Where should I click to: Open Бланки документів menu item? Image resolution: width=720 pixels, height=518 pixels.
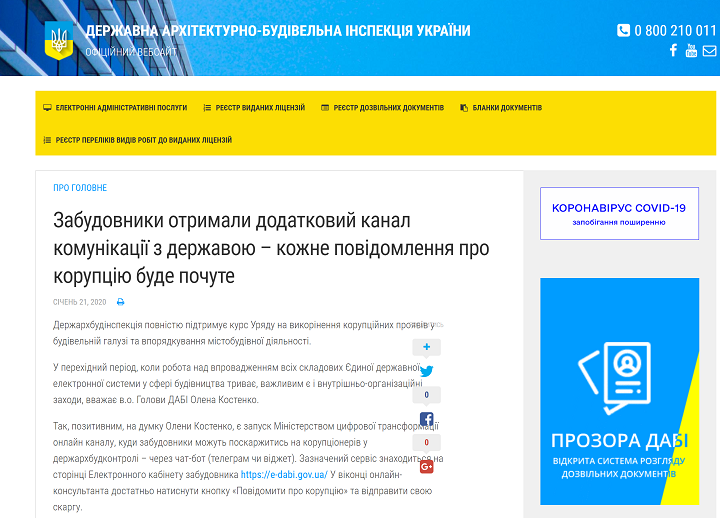(501, 107)
